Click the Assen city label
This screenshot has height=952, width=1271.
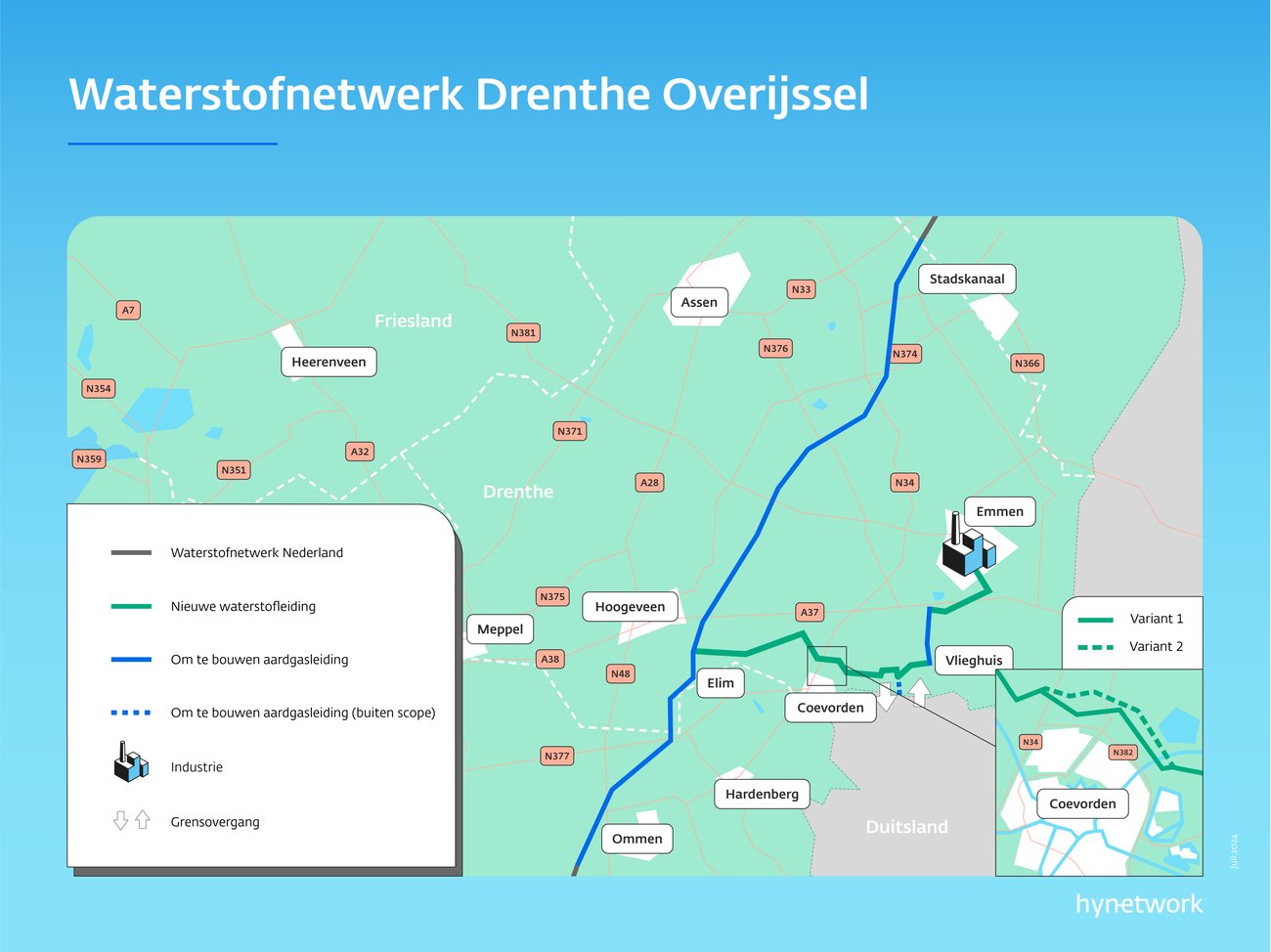click(x=699, y=302)
